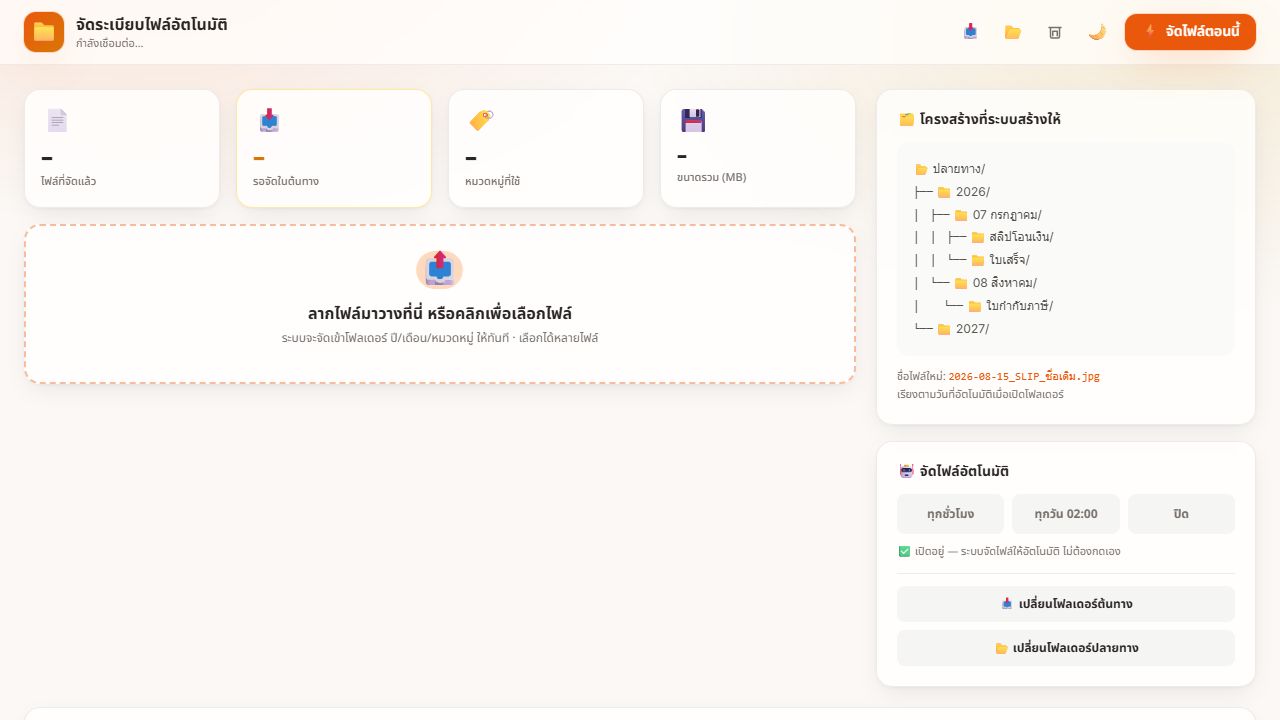
Task: Click the green check icon beside เปิดอยู่ status
Action: click(x=904, y=551)
